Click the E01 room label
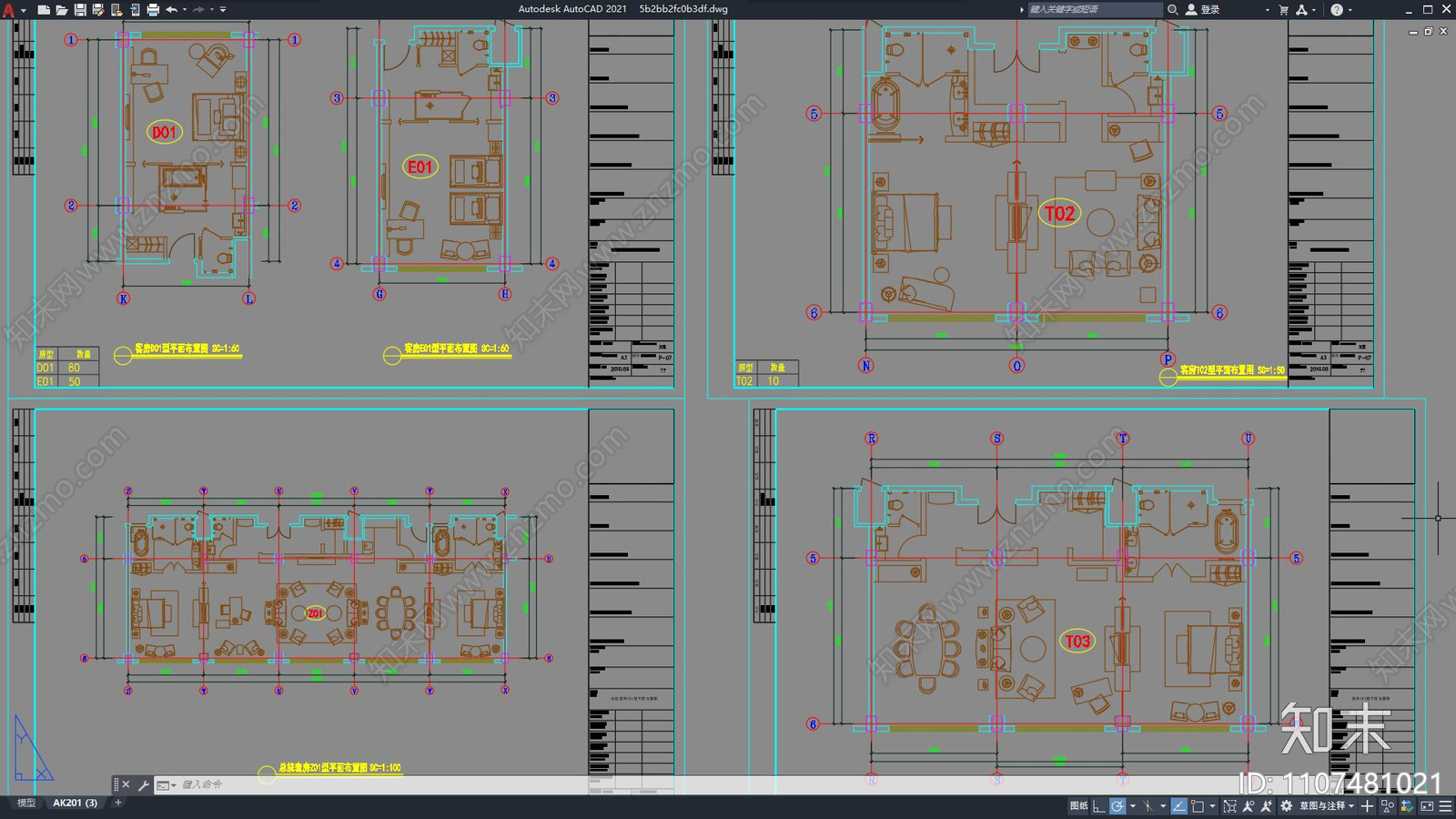 tap(420, 167)
